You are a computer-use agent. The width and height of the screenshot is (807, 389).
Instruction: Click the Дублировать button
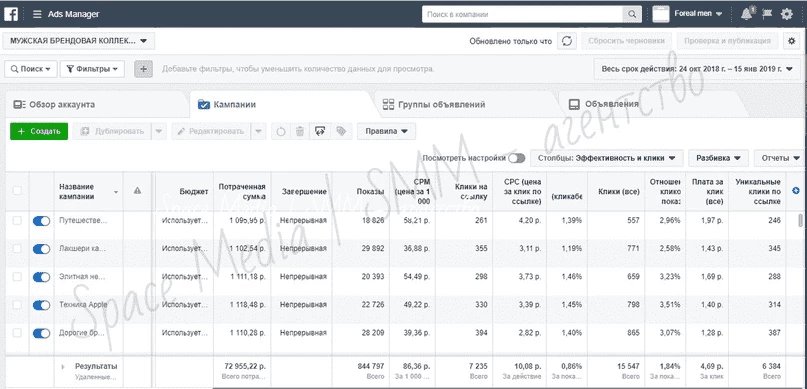tap(112, 131)
